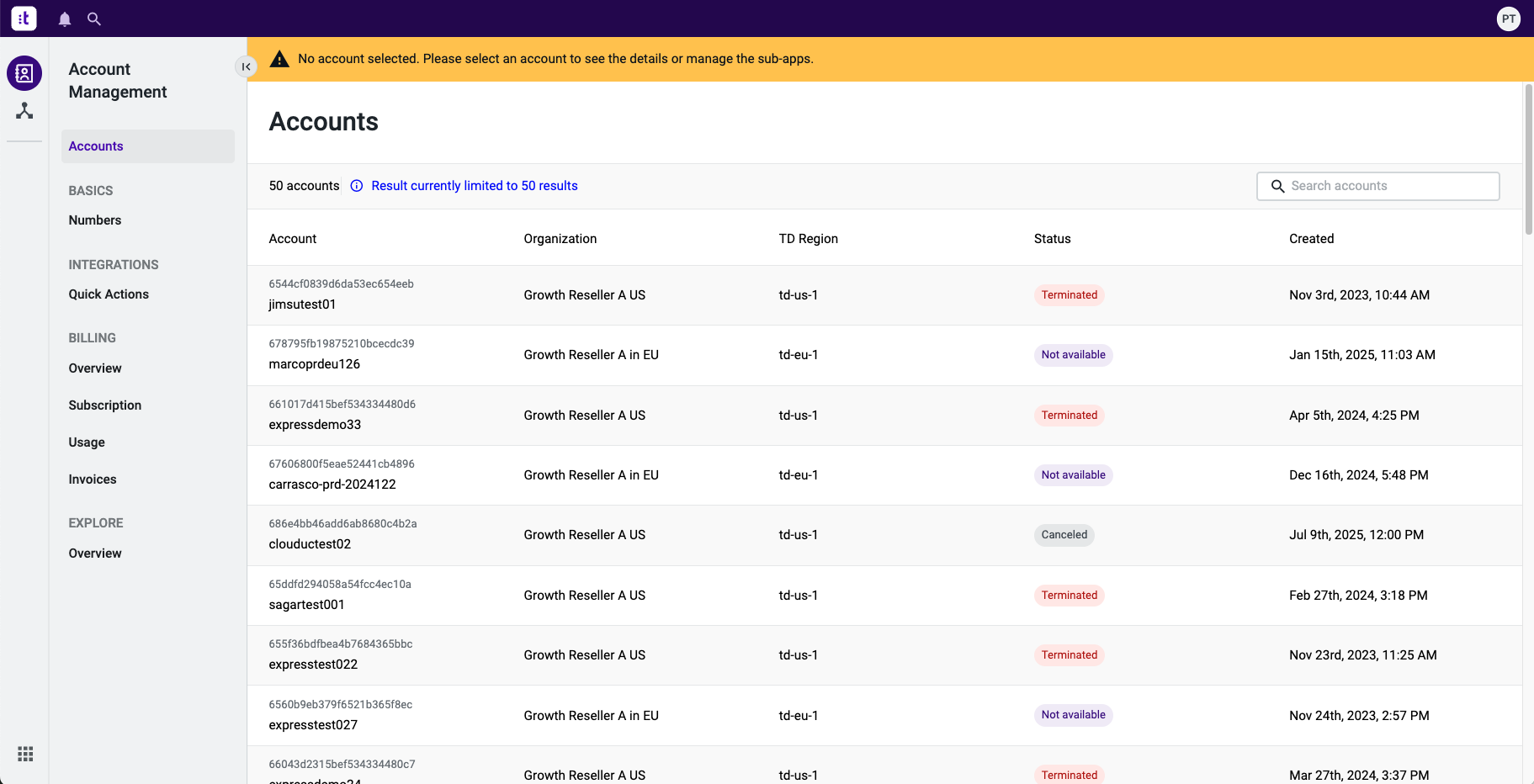The height and width of the screenshot is (784, 1534).
Task: Open Invoices page
Action: (x=93, y=479)
